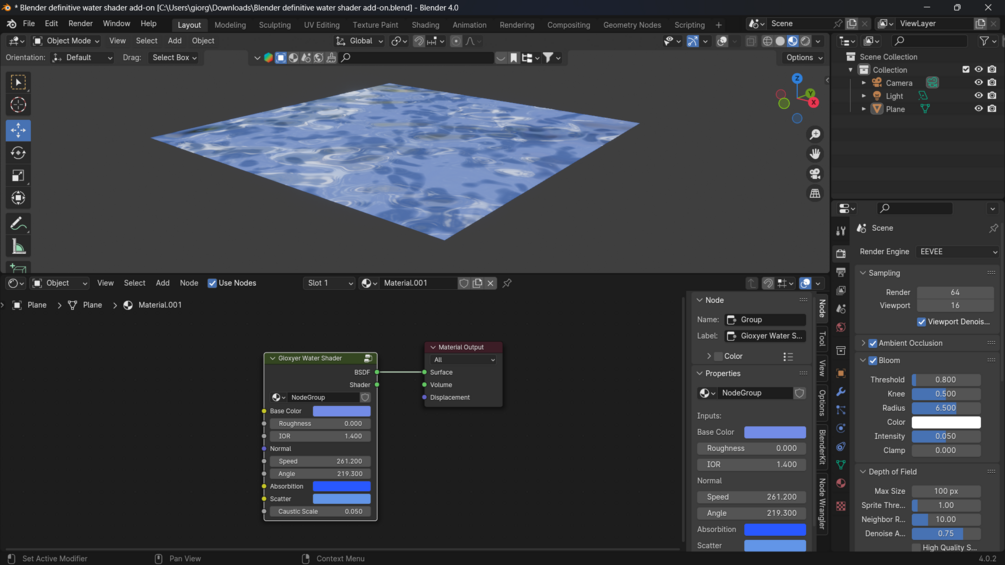Open the Texture properties checker icon
The width and height of the screenshot is (1005, 565).
(x=841, y=506)
